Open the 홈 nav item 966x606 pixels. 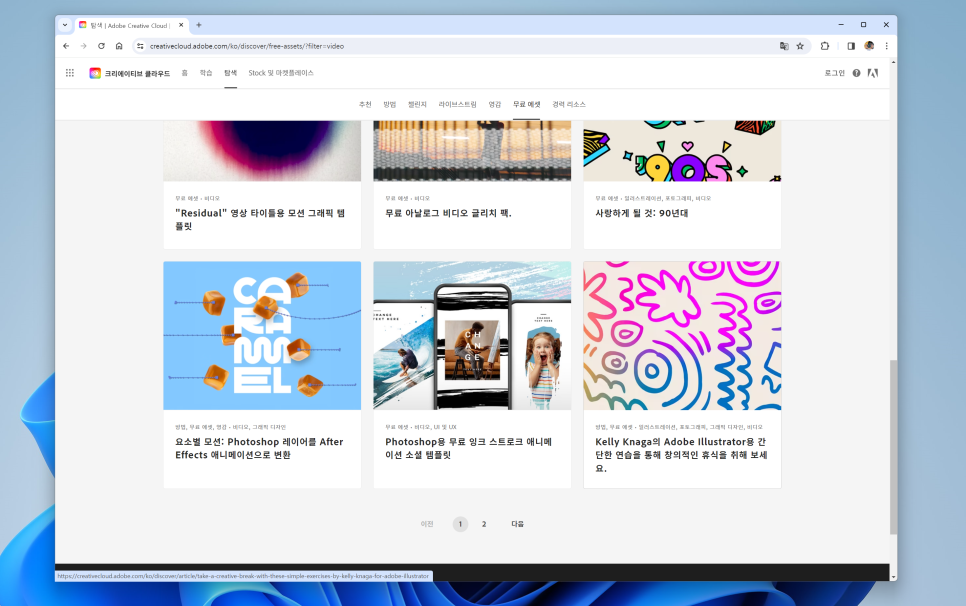[184, 73]
